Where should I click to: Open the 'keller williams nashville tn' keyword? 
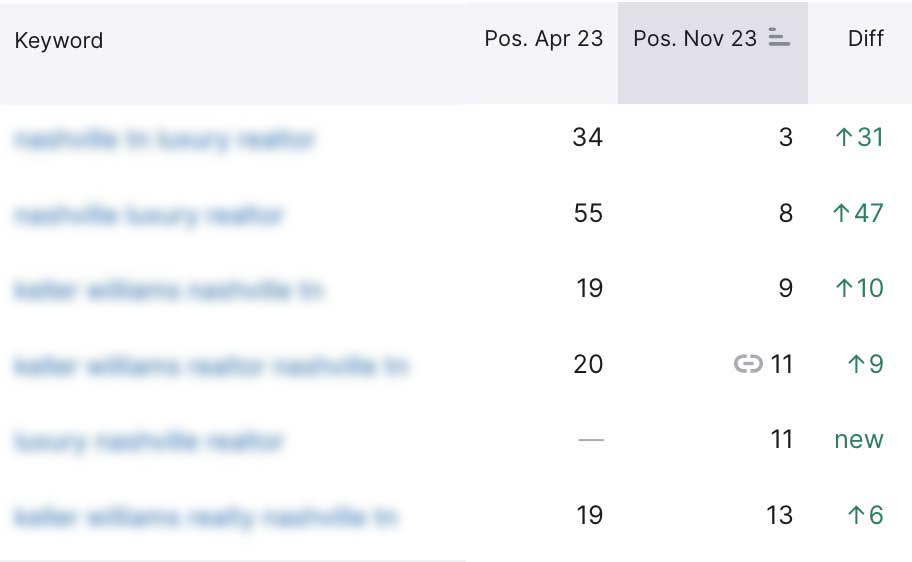pos(169,291)
